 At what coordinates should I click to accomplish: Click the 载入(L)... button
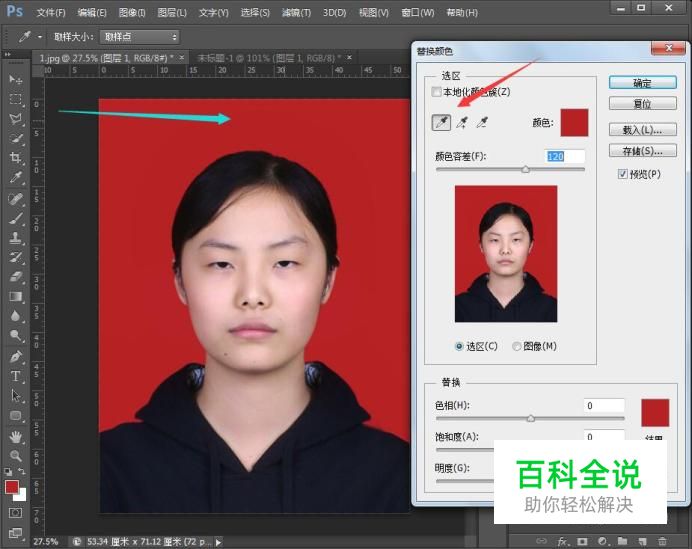[642, 130]
